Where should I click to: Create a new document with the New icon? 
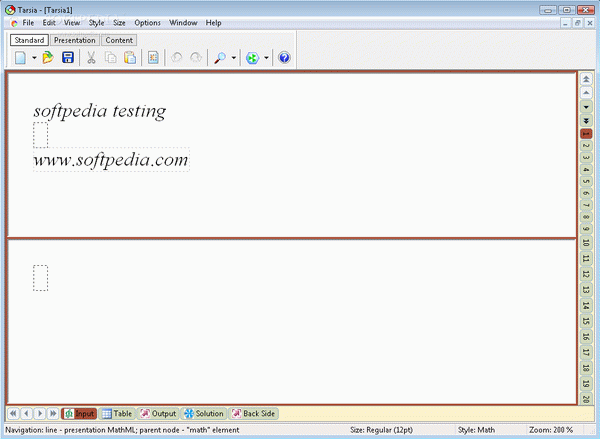coord(20,58)
